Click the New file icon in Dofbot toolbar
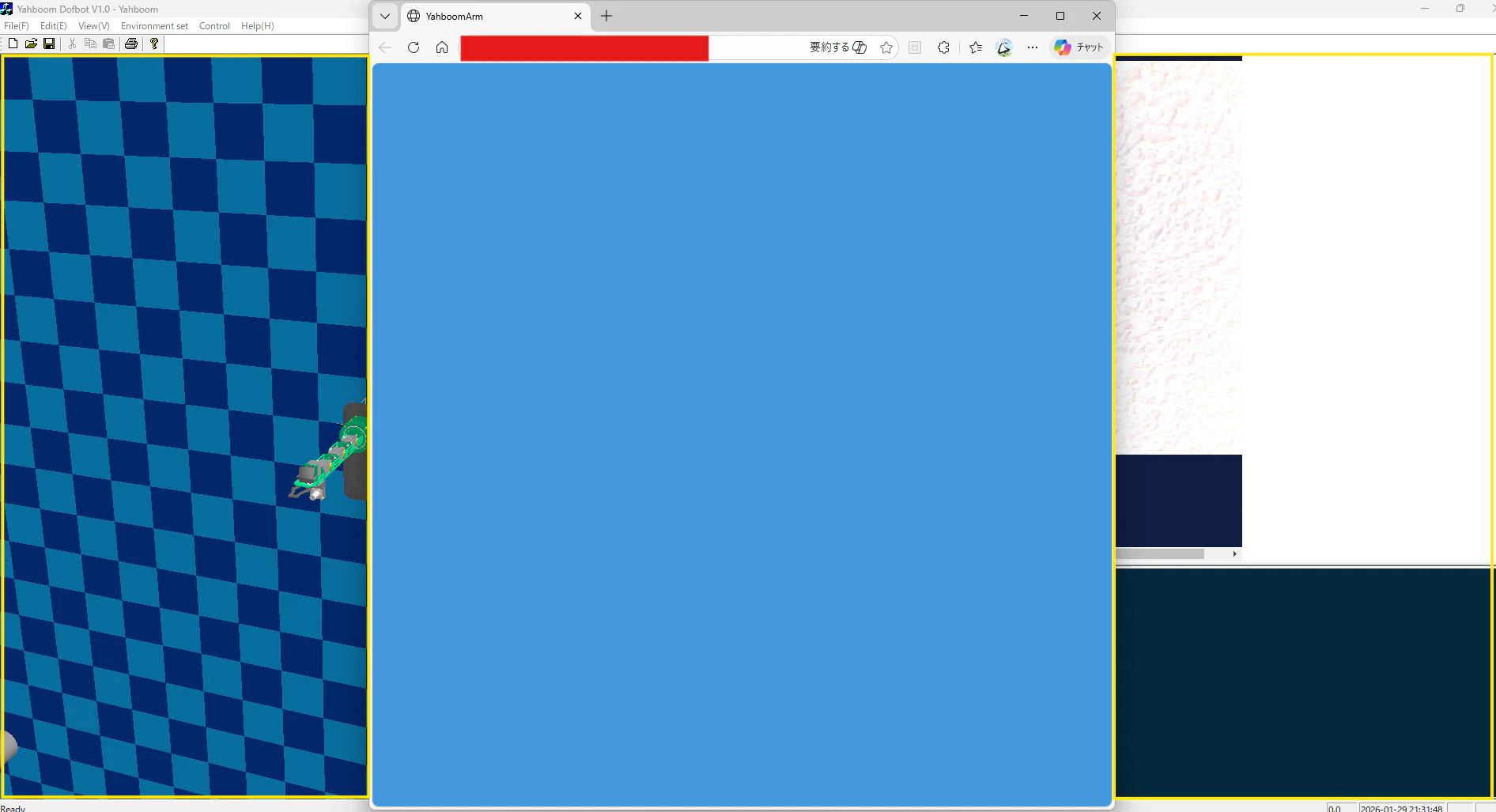 coord(13,43)
